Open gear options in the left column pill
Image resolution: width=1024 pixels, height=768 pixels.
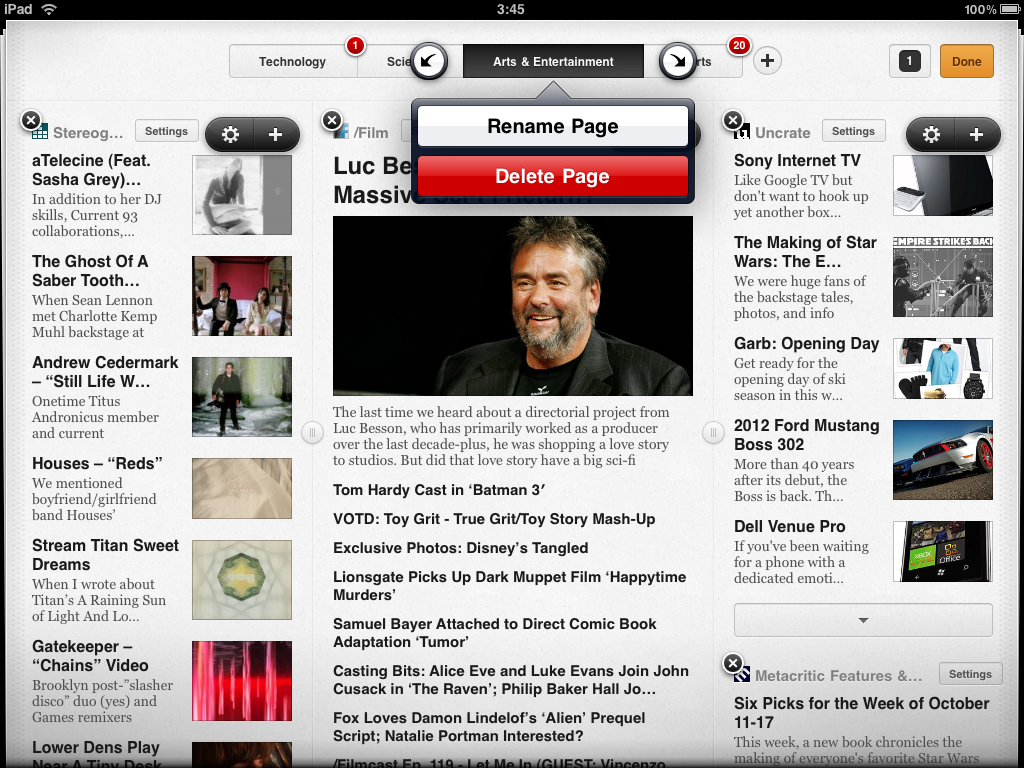[230, 135]
